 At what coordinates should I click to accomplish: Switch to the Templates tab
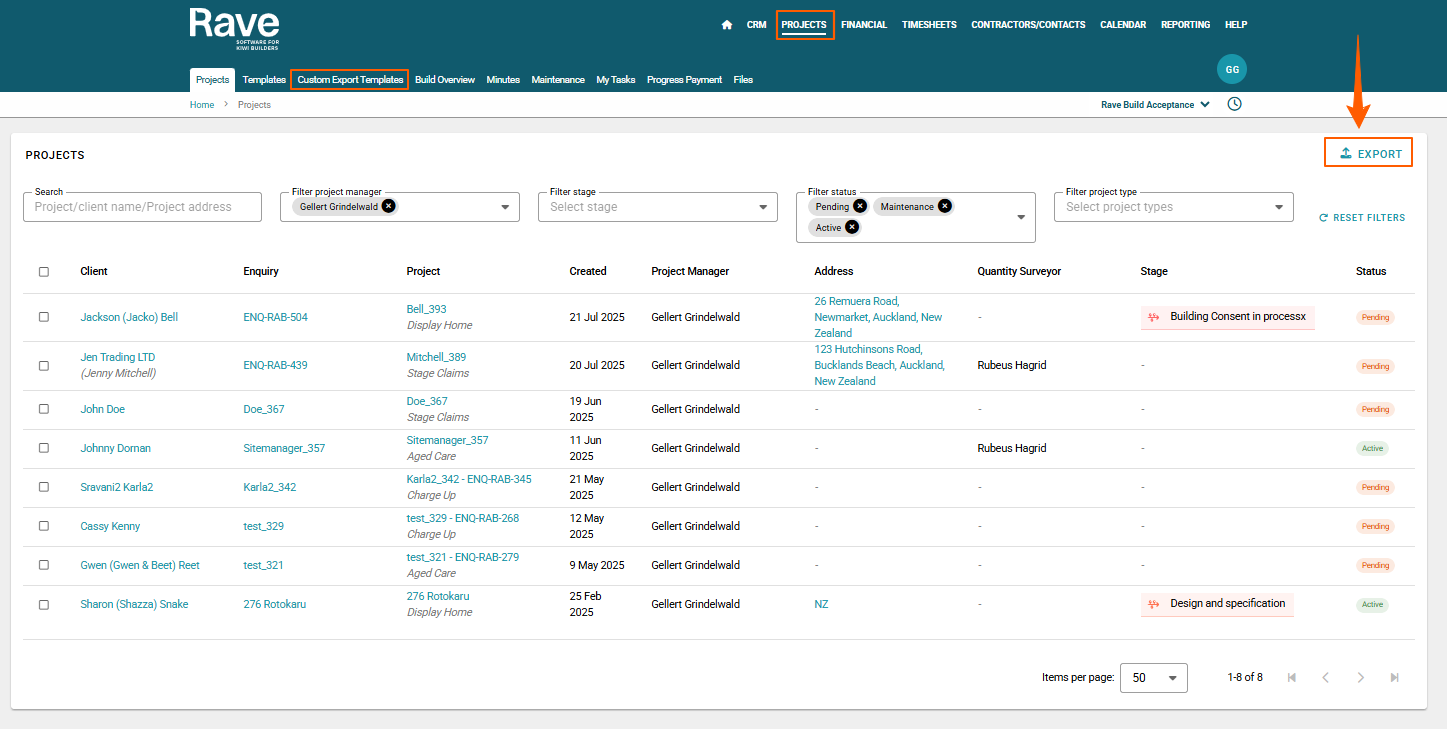click(x=264, y=80)
